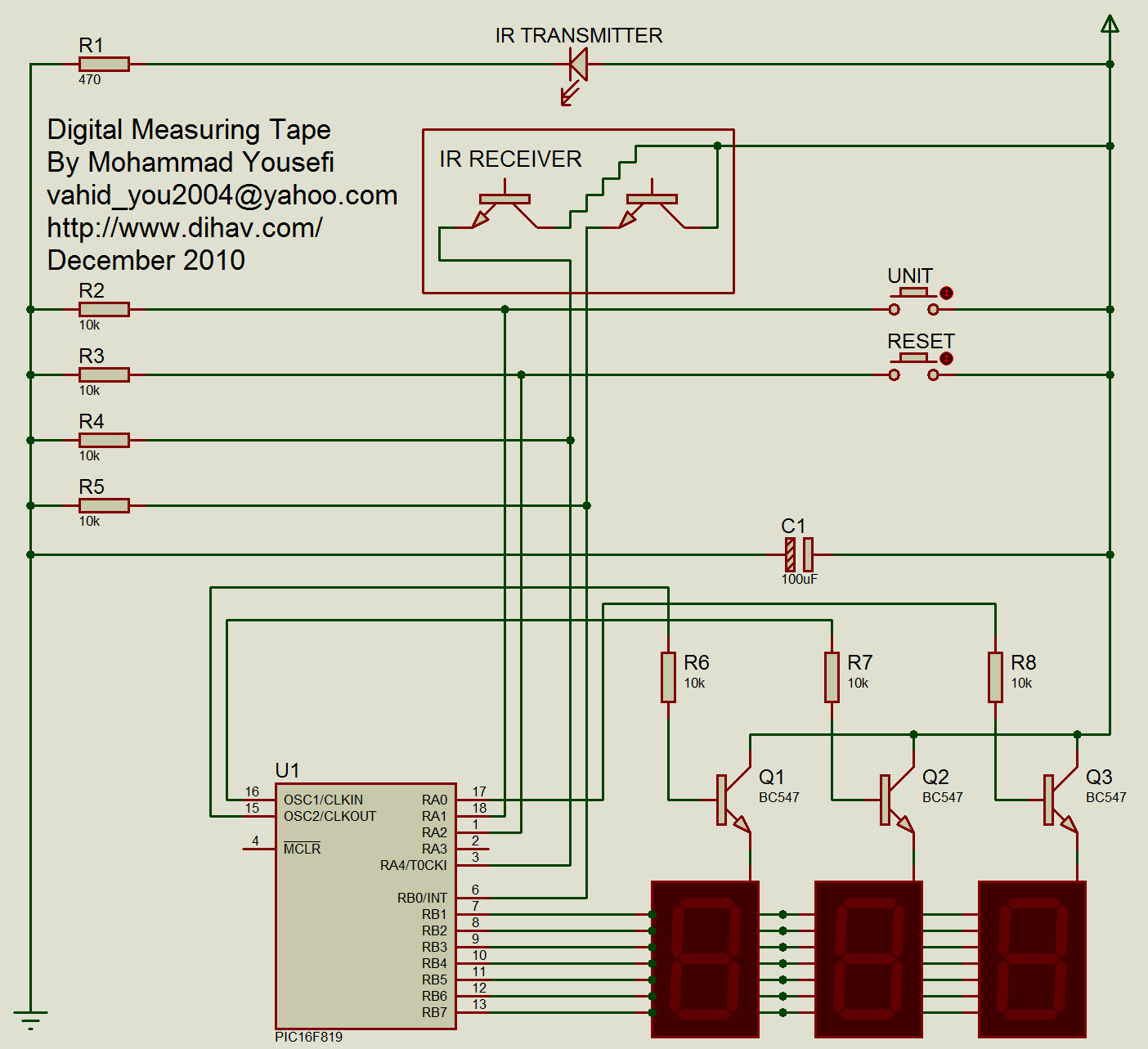Select resistor R3 symbol
This screenshot has width=1148, height=1049.
point(104,374)
